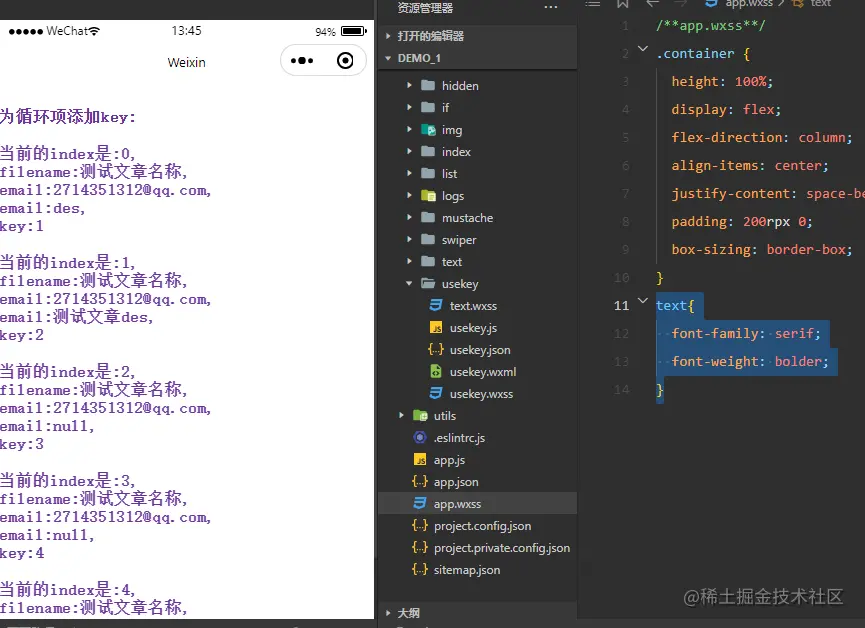This screenshot has height=628, width=865.
Task: Click the Weixin navigation title
Action: [x=186, y=62]
